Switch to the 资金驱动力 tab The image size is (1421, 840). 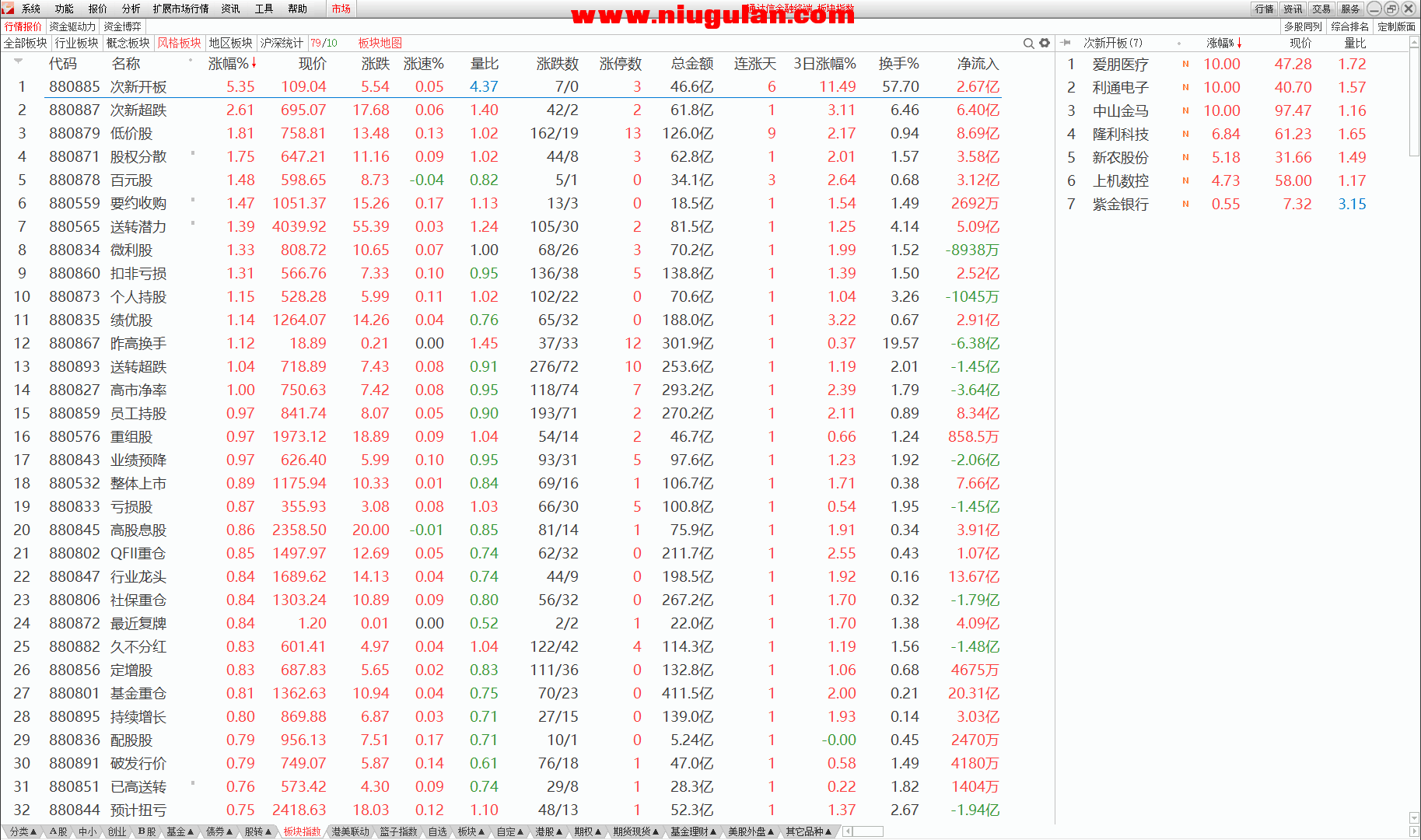pos(72,26)
